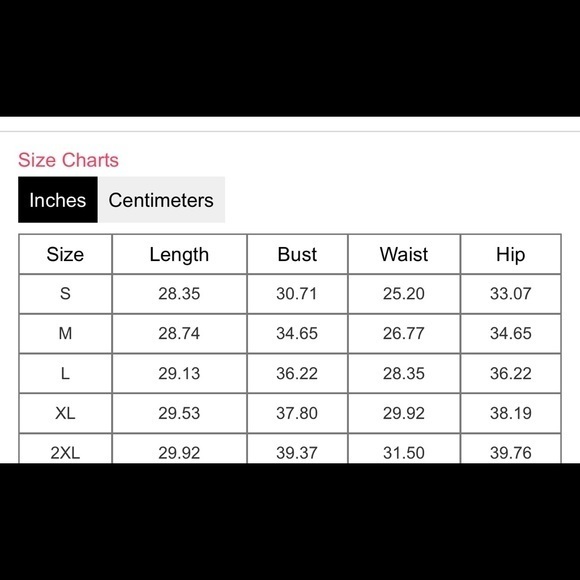The height and width of the screenshot is (580, 580).
Task: Click the XL bust value 37.80
Action: click(x=297, y=413)
